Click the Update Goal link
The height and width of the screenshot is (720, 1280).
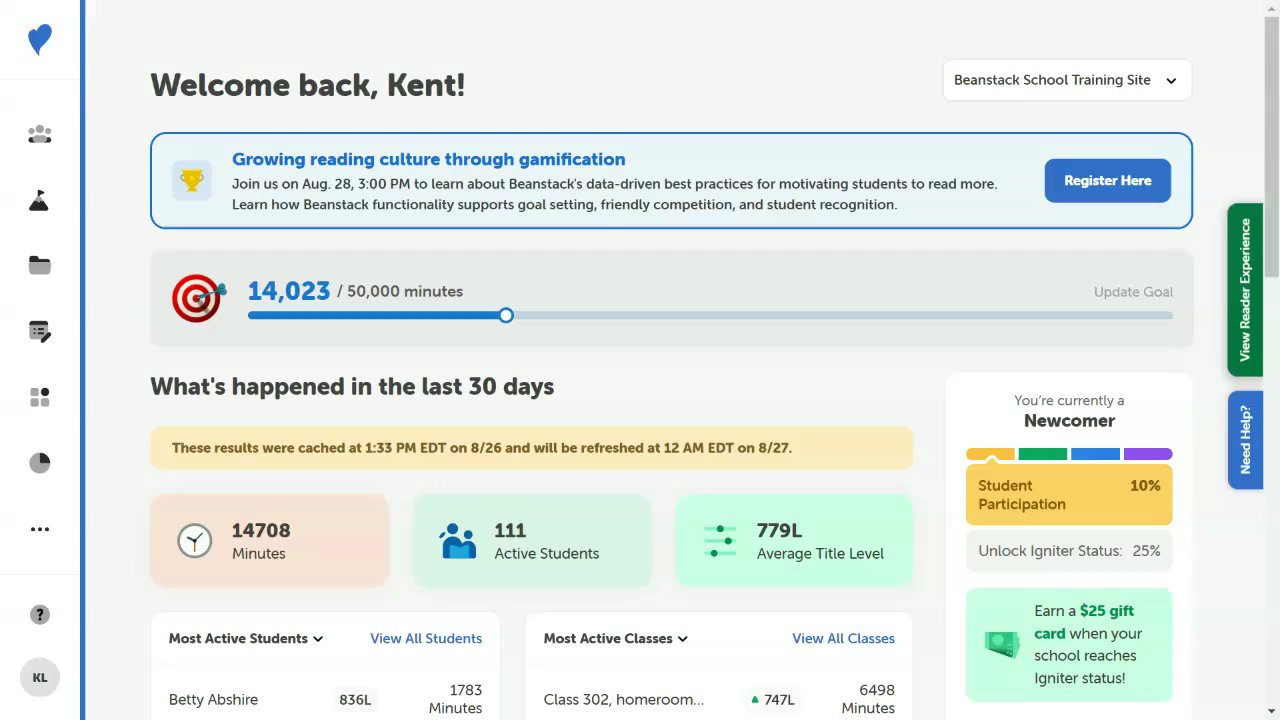click(1133, 292)
